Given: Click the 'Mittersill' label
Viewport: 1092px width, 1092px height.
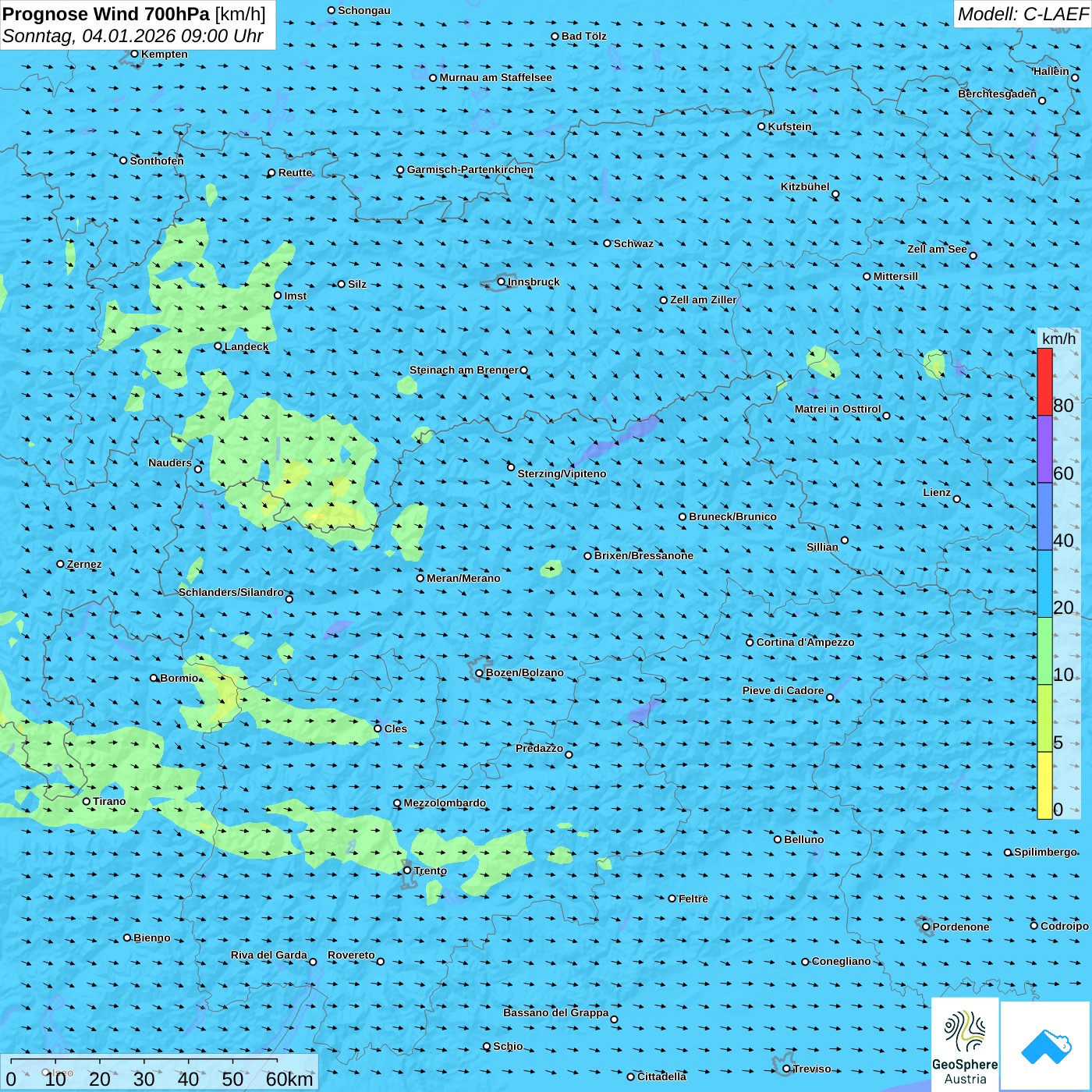Looking at the screenshot, I should click(x=896, y=276).
